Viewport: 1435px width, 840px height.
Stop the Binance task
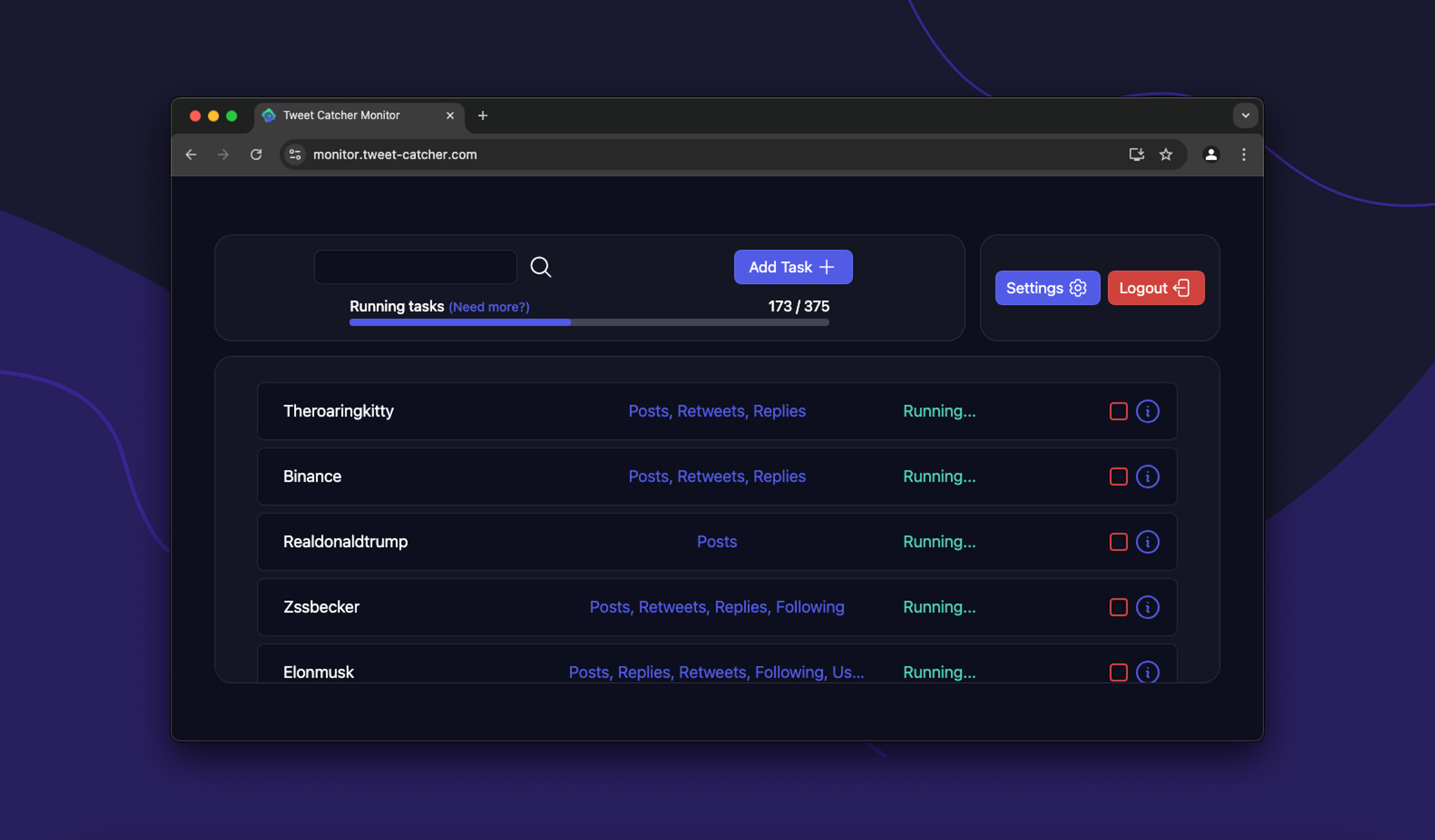[1118, 477]
